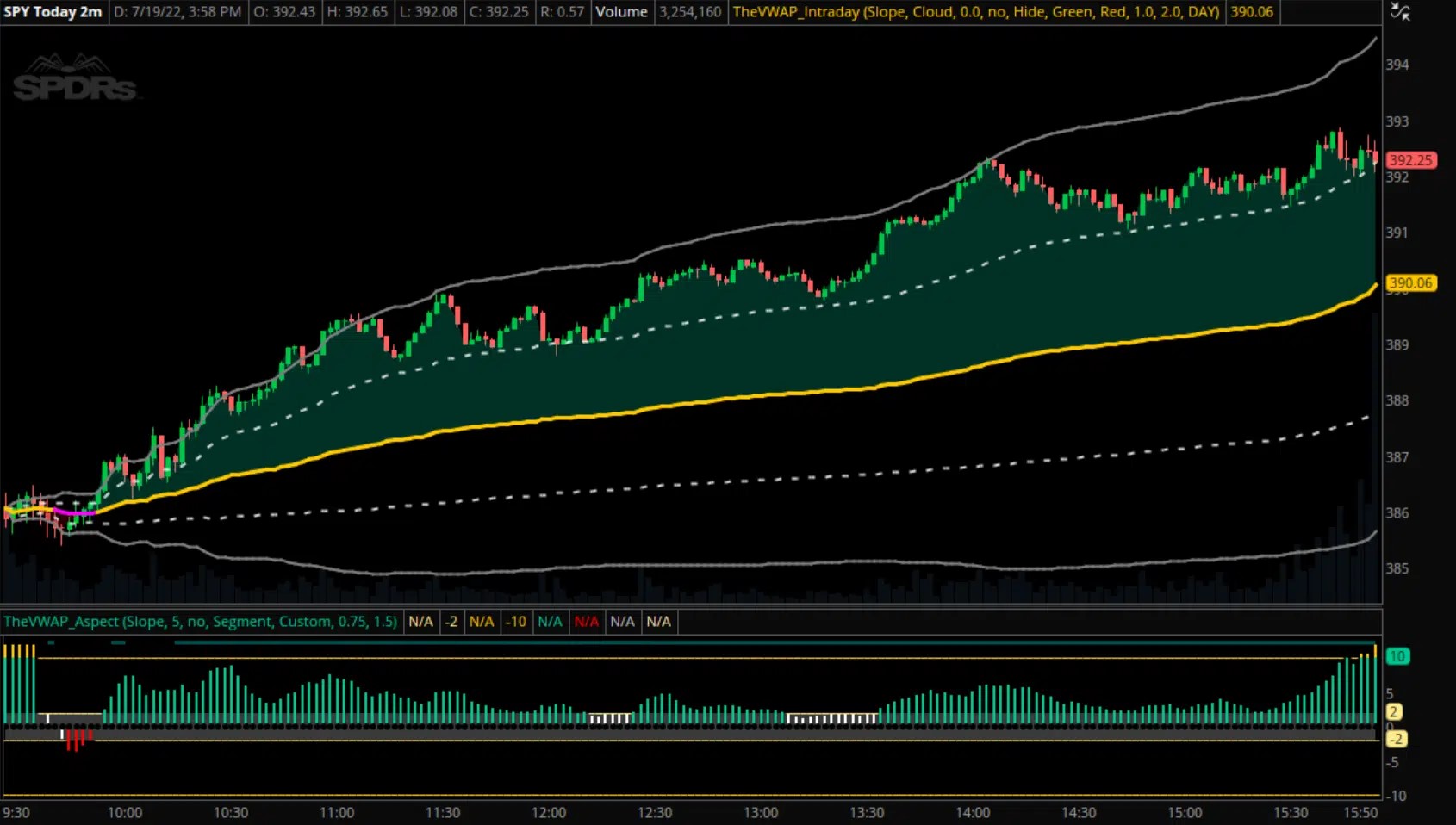Screen dimensions: 1456x825
Task: Click the high price H: 392.65
Action: tap(358, 12)
